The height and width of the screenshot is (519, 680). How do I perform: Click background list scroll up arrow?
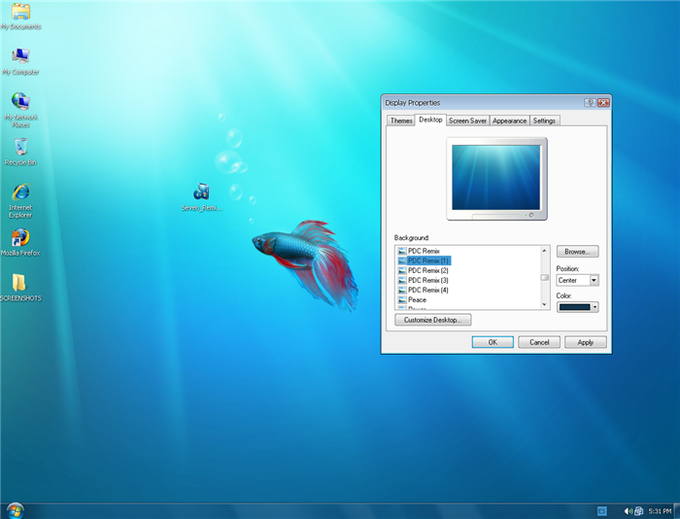click(x=545, y=251)
